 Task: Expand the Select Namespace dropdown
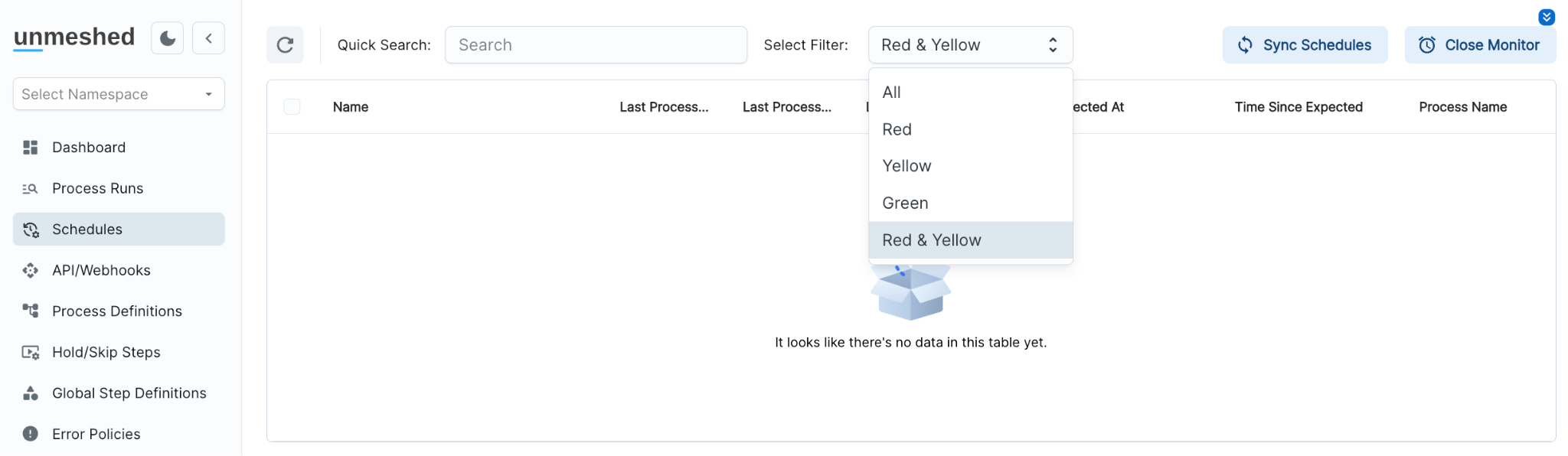[119, 94]
